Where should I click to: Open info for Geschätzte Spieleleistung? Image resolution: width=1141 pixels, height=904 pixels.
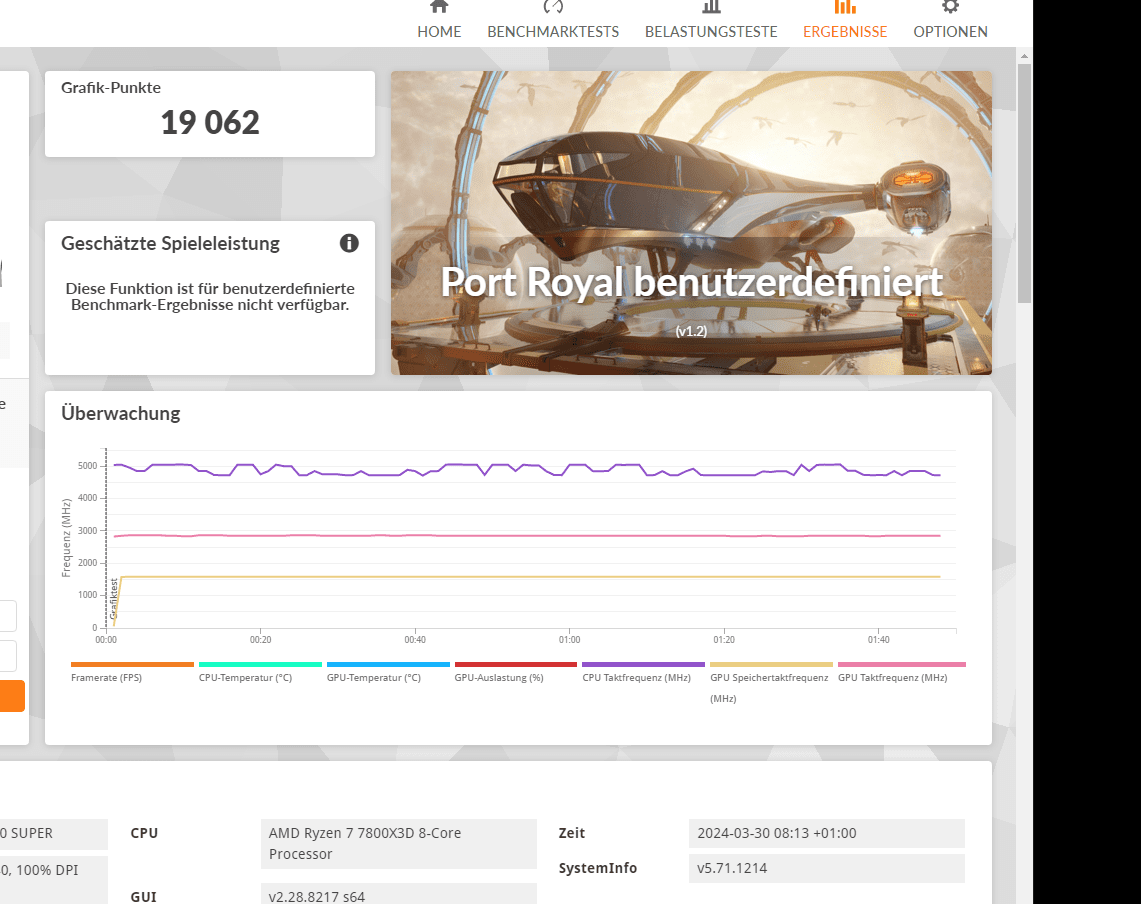click(349, 243)
